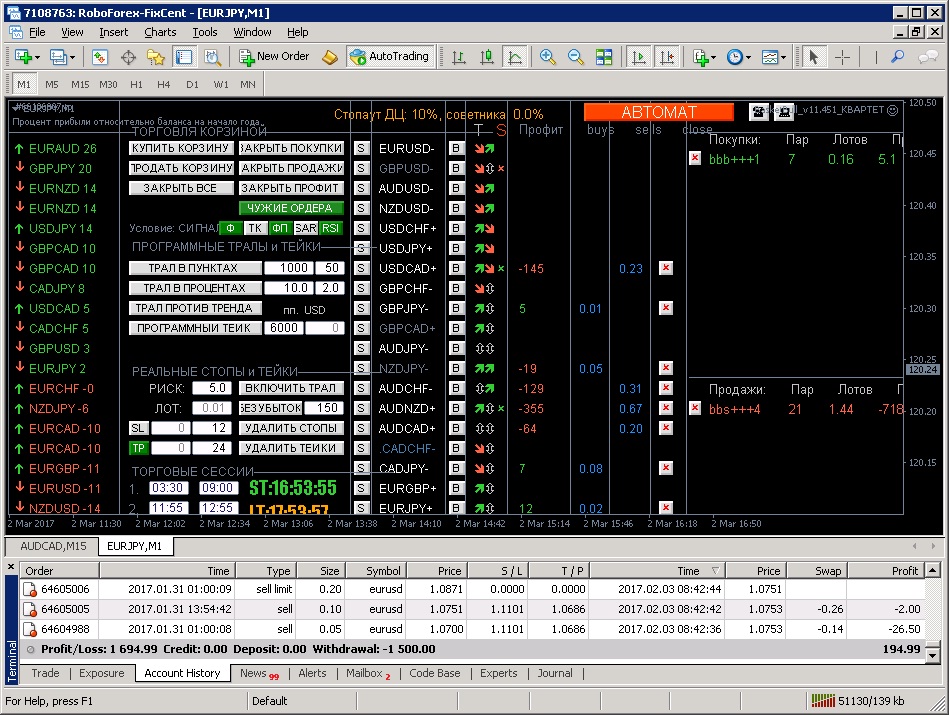Toggle the RSI signal condition
The width and height of the screenshot is (949, 715).
[331, 228]
